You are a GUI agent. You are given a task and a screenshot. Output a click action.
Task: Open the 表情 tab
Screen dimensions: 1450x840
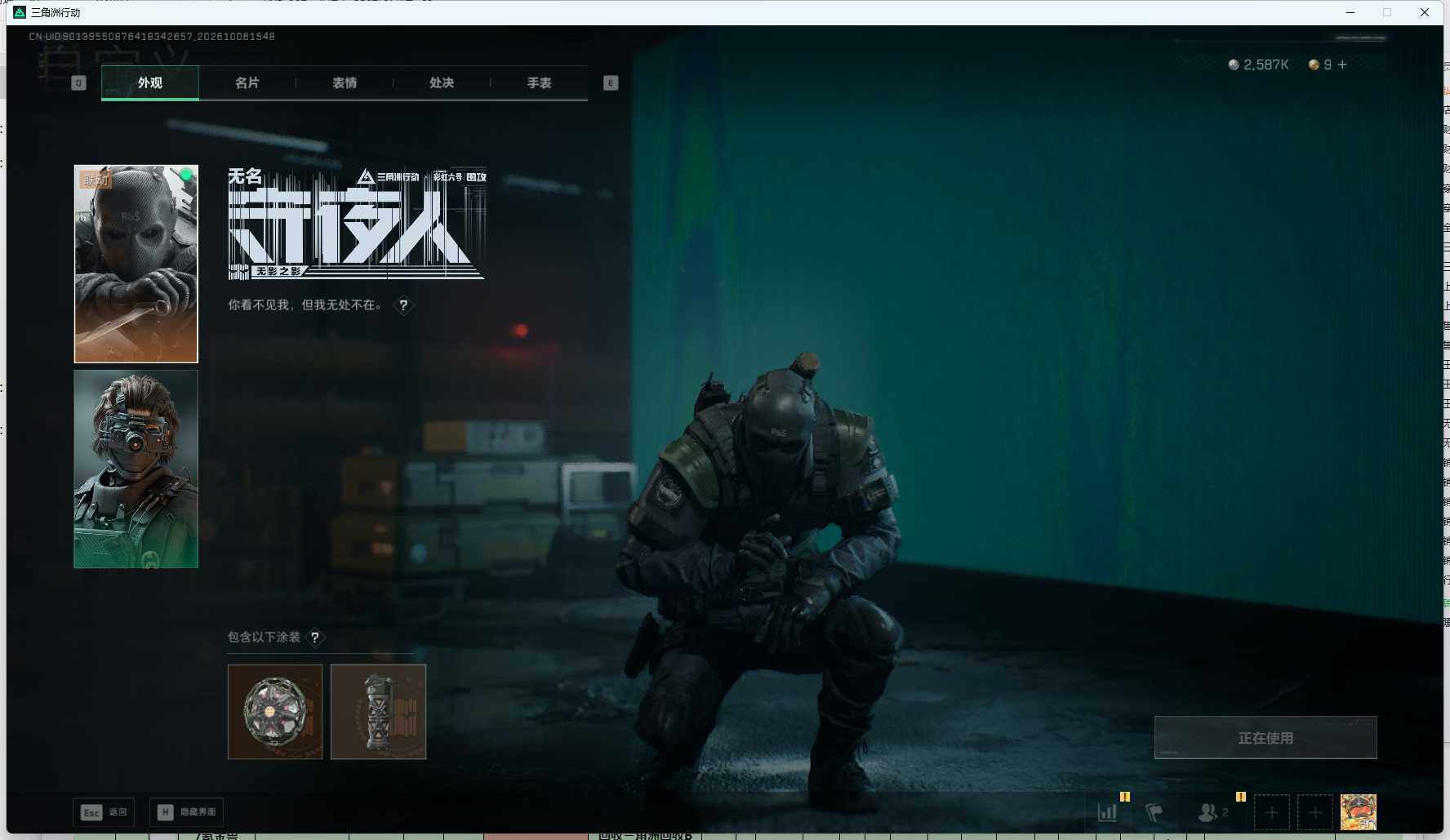point(344,82)
